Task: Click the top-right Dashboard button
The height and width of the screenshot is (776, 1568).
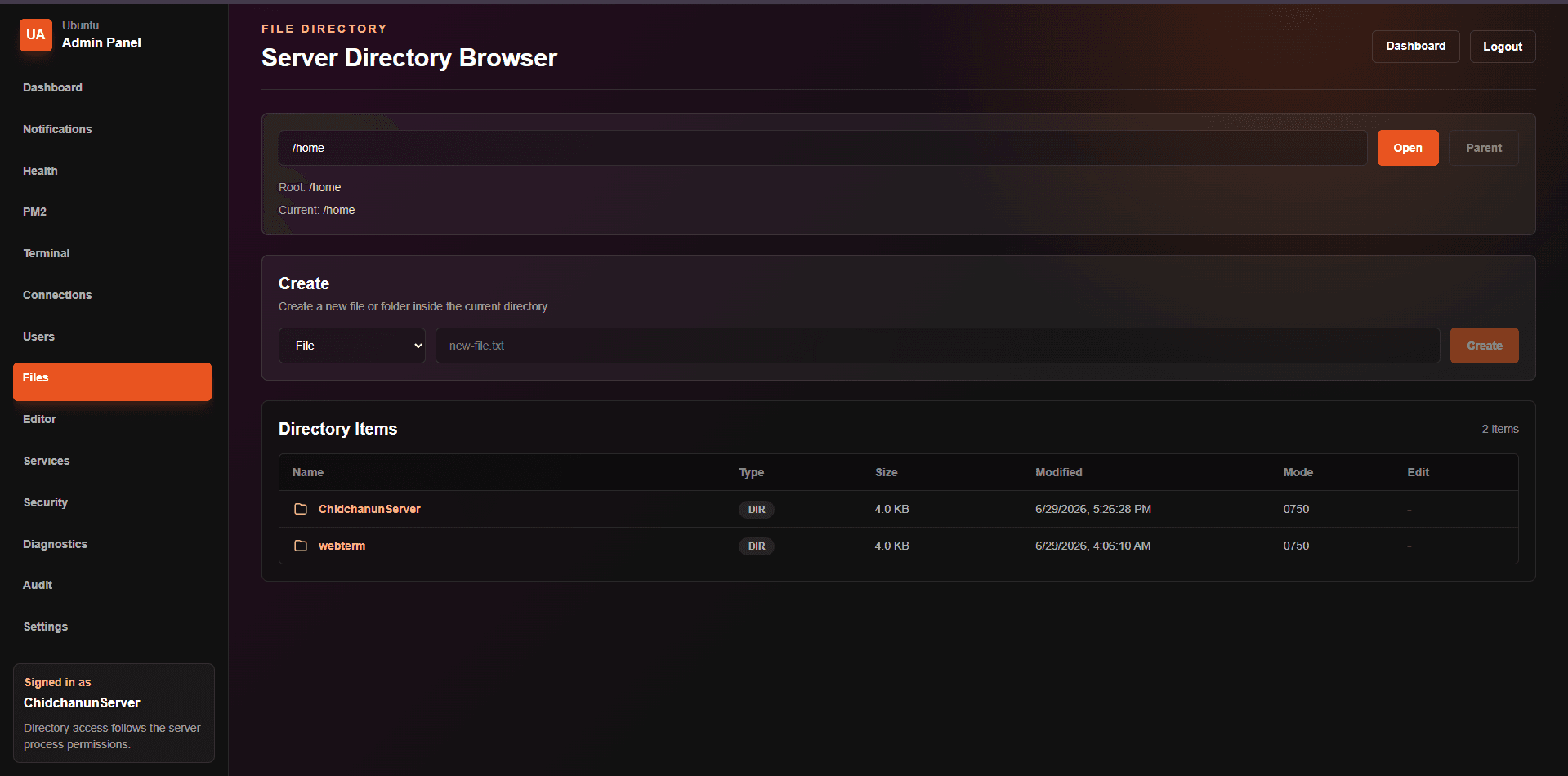Action: point(1415,47)
